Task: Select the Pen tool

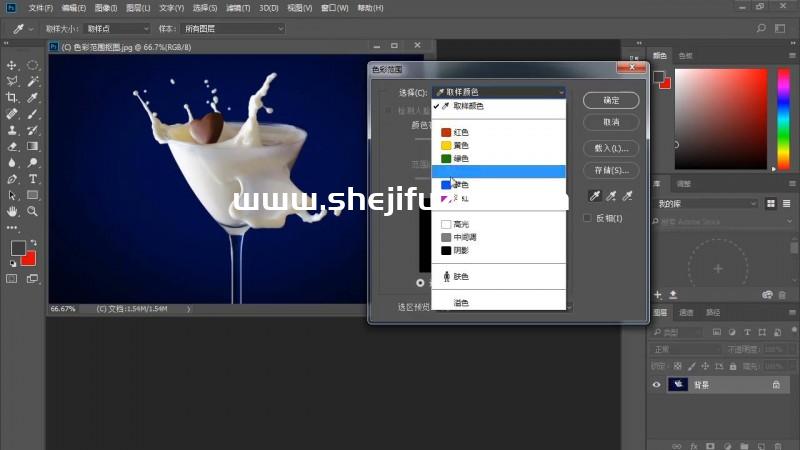Action: [x=11, y=179]
